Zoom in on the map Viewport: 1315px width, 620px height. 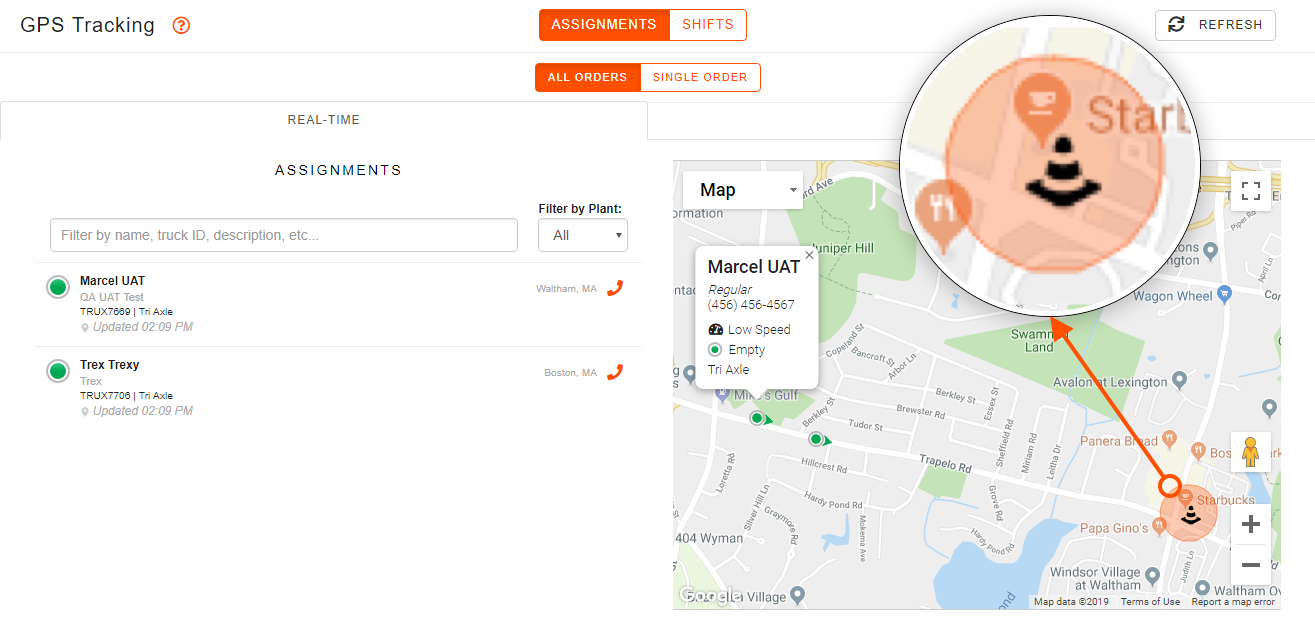(x=1250, y=524)
